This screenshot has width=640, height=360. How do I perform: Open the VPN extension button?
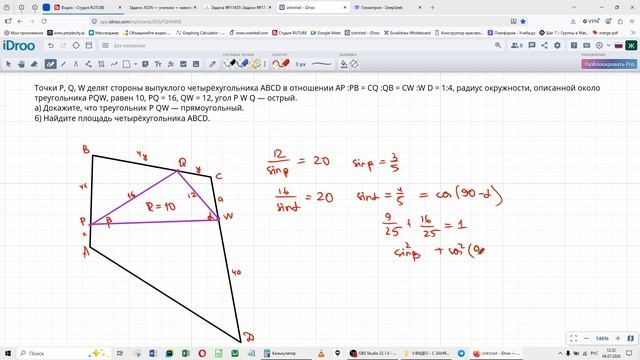click(591, 21)
